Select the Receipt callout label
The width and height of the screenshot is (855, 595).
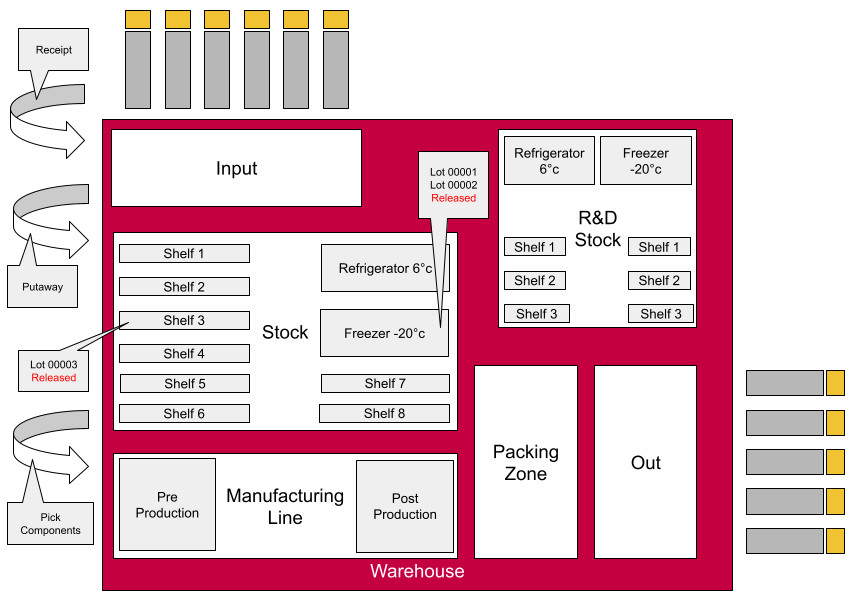53,50
